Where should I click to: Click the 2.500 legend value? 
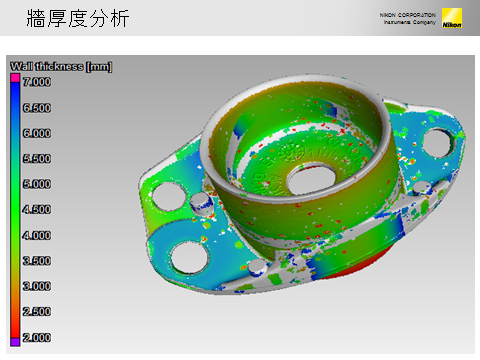pos(37,311)
